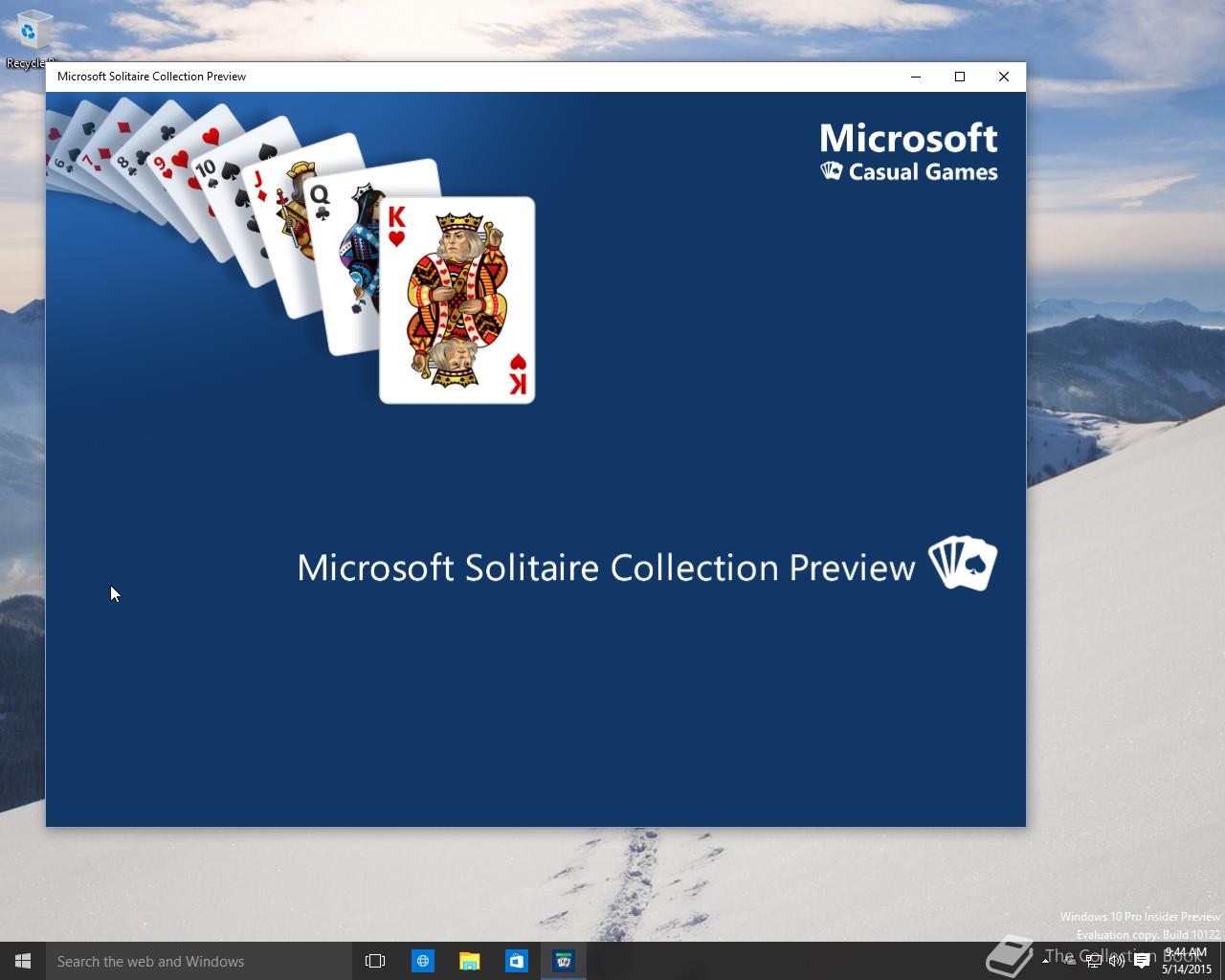Image resolution: width=1225 pixels, height=980 pixels.
Task: Maximize the Solitaire Collection Preview window
Action: 960,77
